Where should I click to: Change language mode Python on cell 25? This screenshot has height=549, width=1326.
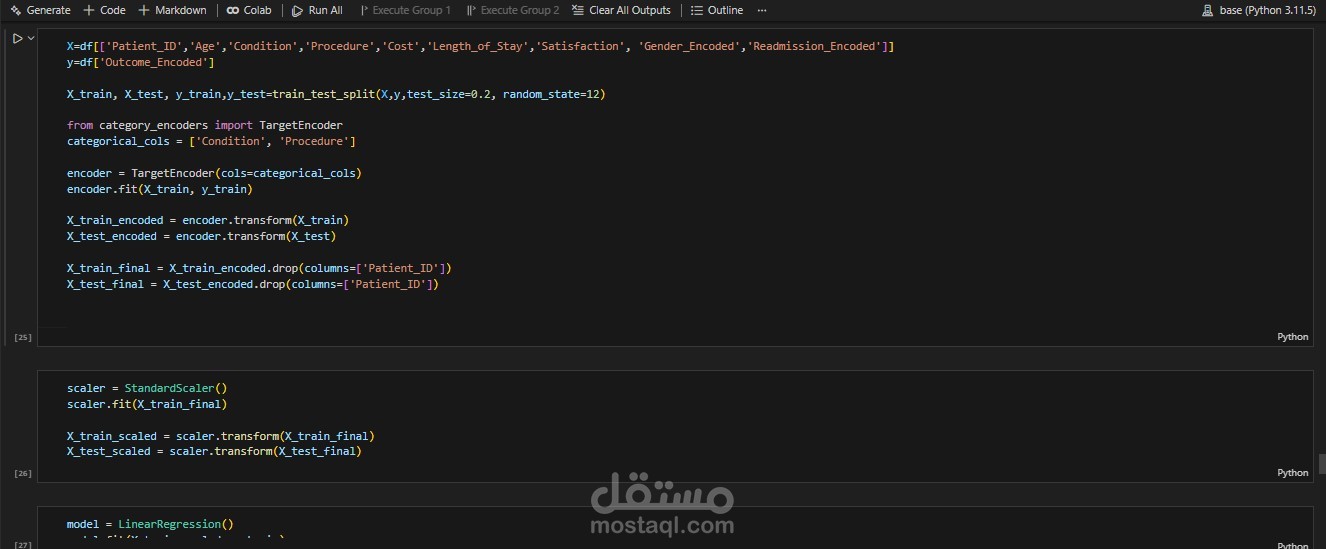(1292, 337)
